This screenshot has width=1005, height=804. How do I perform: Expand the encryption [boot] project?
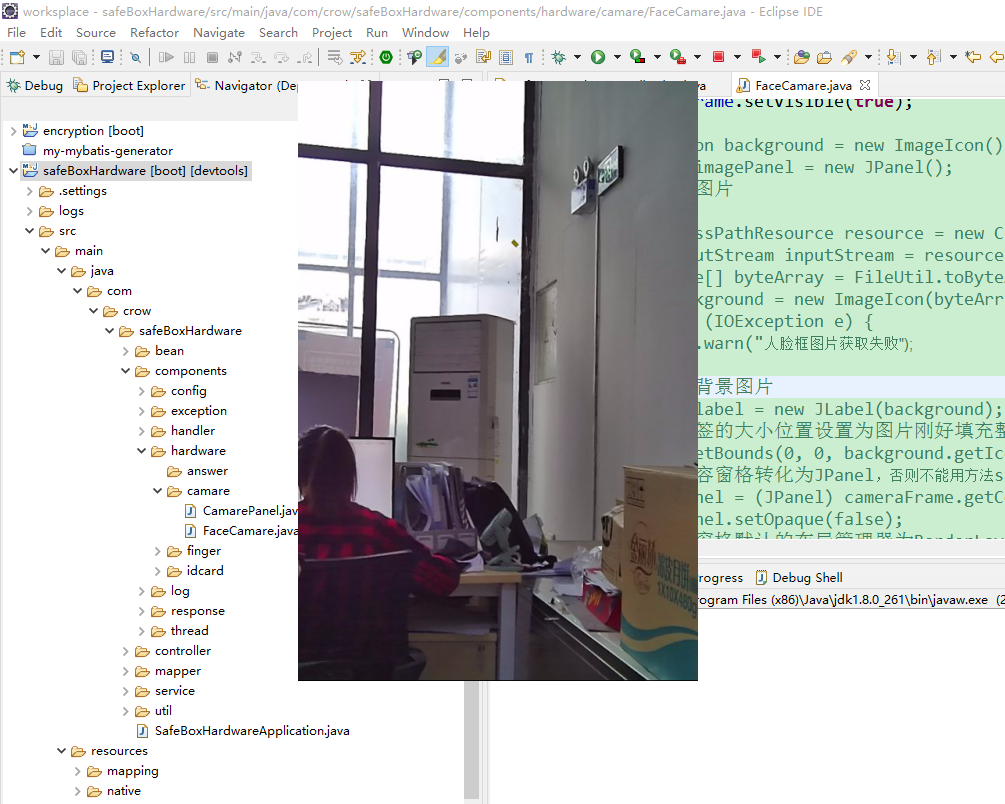[x=13, y=131]
